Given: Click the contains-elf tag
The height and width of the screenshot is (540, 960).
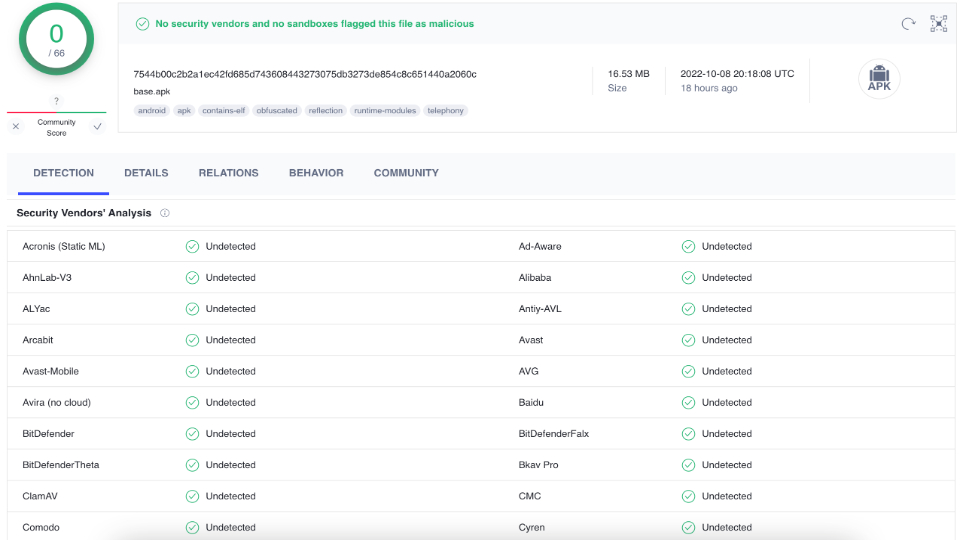Looking at the screenshot, I should (223, 111).
